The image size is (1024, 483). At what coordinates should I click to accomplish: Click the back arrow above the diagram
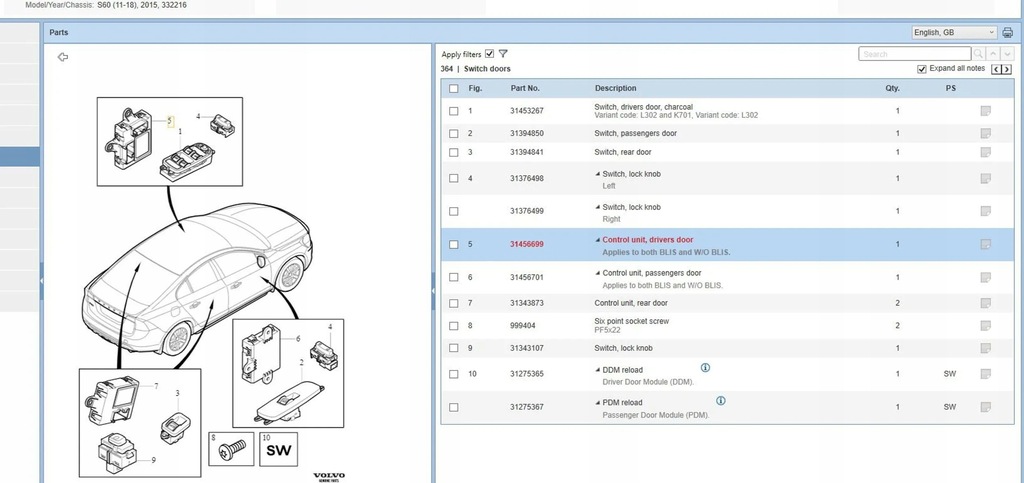tap(63, 57)
